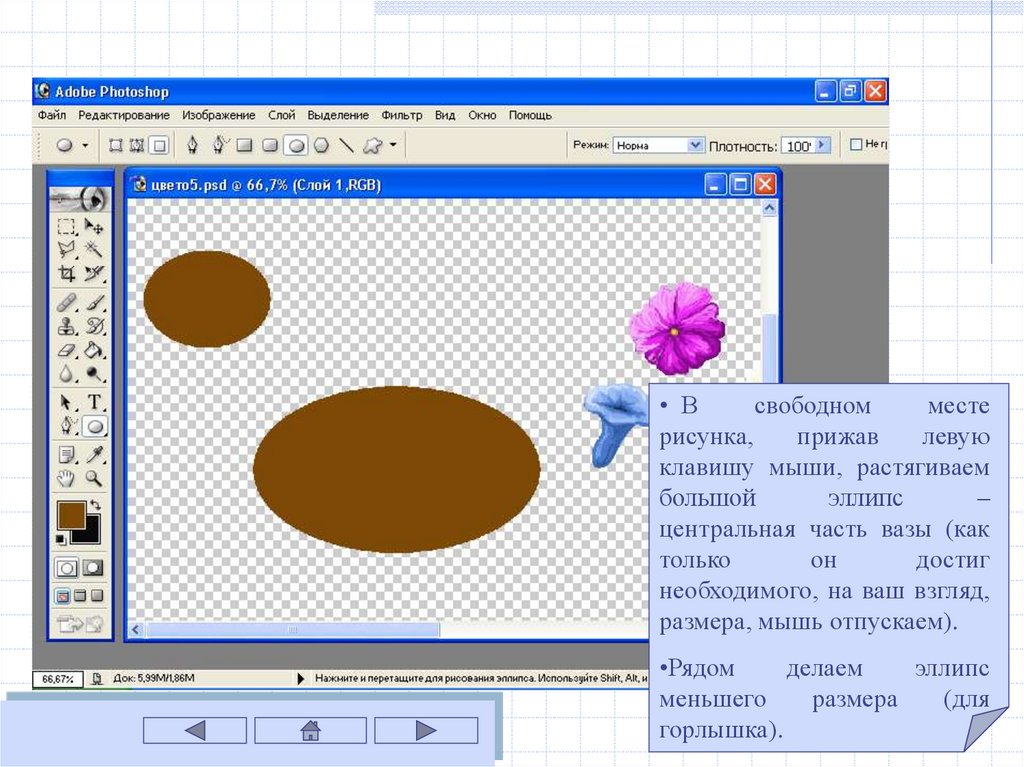This screenshot has width=1024, height=767.
Task: Toggle Fill Pixels mode in options bar
Action: [158, 145]
